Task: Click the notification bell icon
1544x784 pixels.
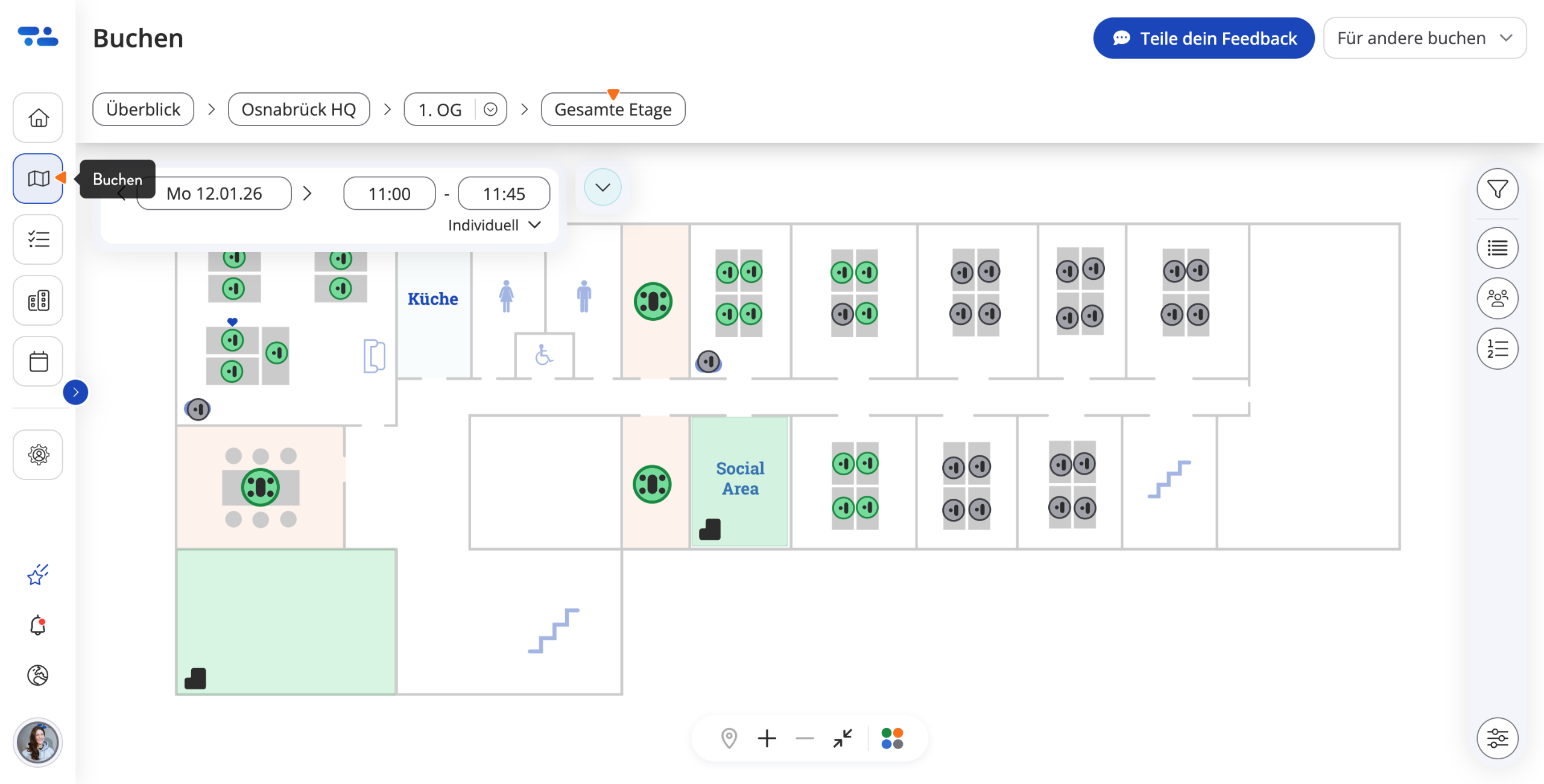Action: click(x=38, y=625)
